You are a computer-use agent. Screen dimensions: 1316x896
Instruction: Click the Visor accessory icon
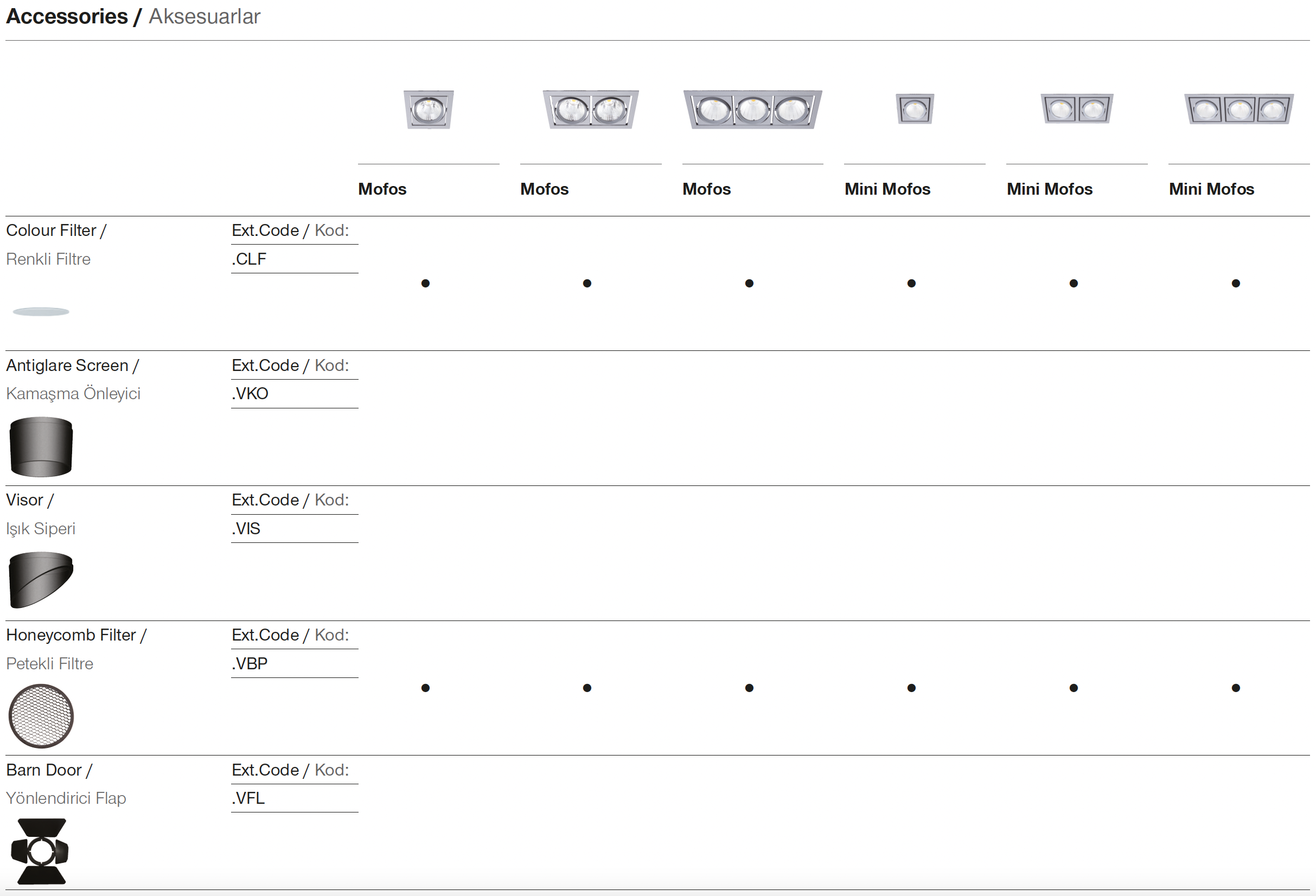(x=41, y=580)
